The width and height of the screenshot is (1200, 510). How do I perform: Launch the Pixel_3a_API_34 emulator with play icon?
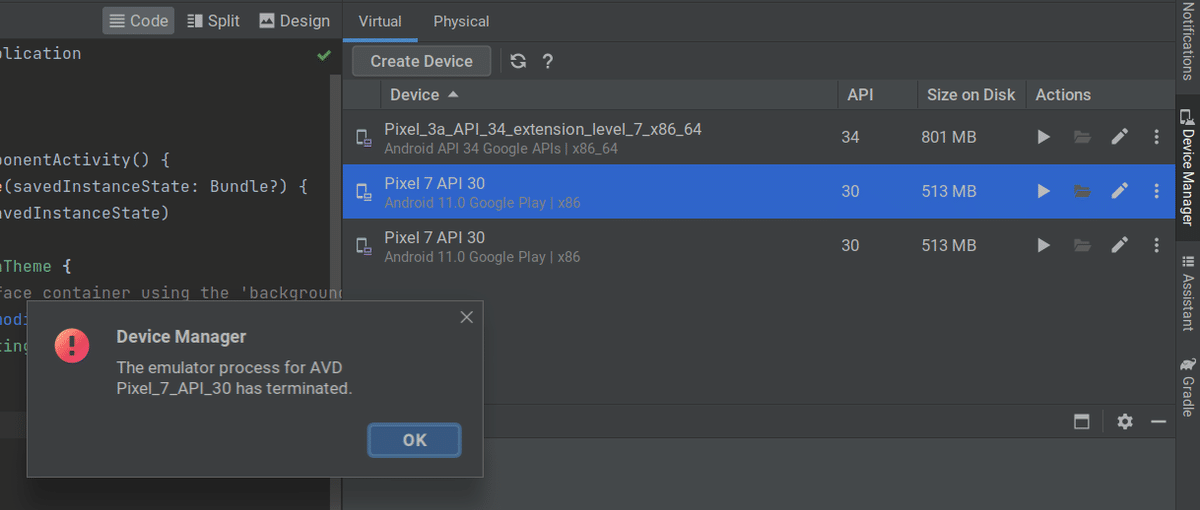1043,137
